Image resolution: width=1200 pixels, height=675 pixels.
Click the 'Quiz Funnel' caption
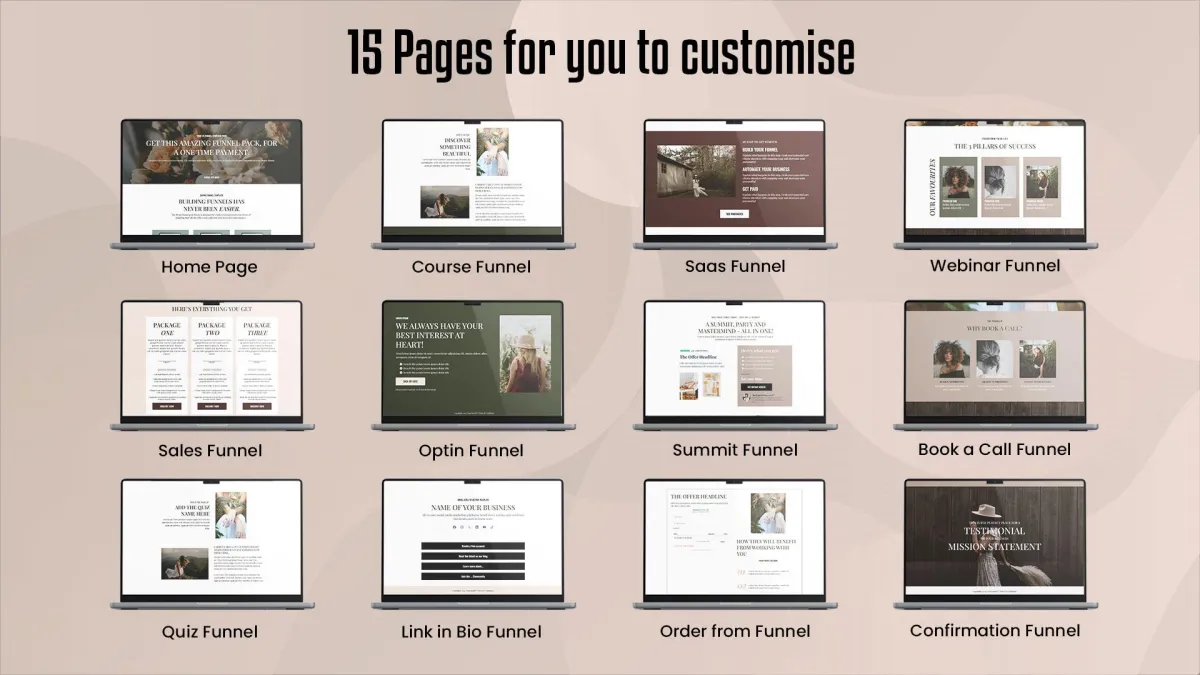pyautogui.click(x=210, y=632)
